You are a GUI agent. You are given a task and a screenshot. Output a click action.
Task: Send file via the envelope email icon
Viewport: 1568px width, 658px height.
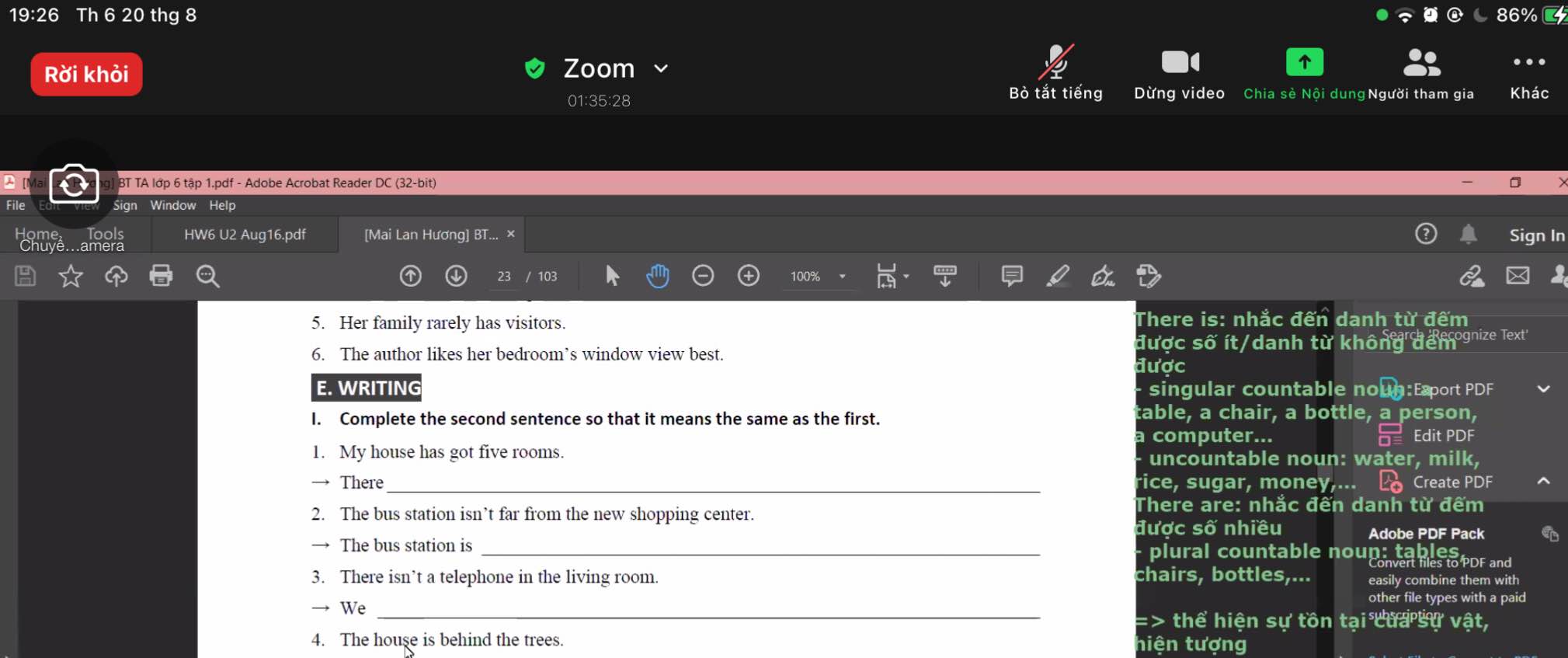(1518, 276)
